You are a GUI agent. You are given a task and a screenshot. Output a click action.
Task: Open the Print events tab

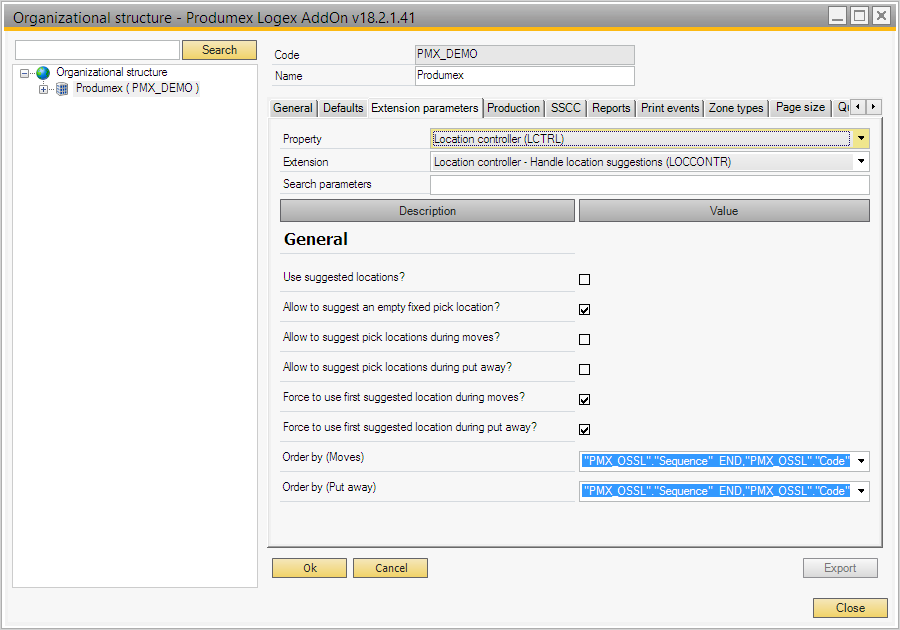tap(670, 108)
